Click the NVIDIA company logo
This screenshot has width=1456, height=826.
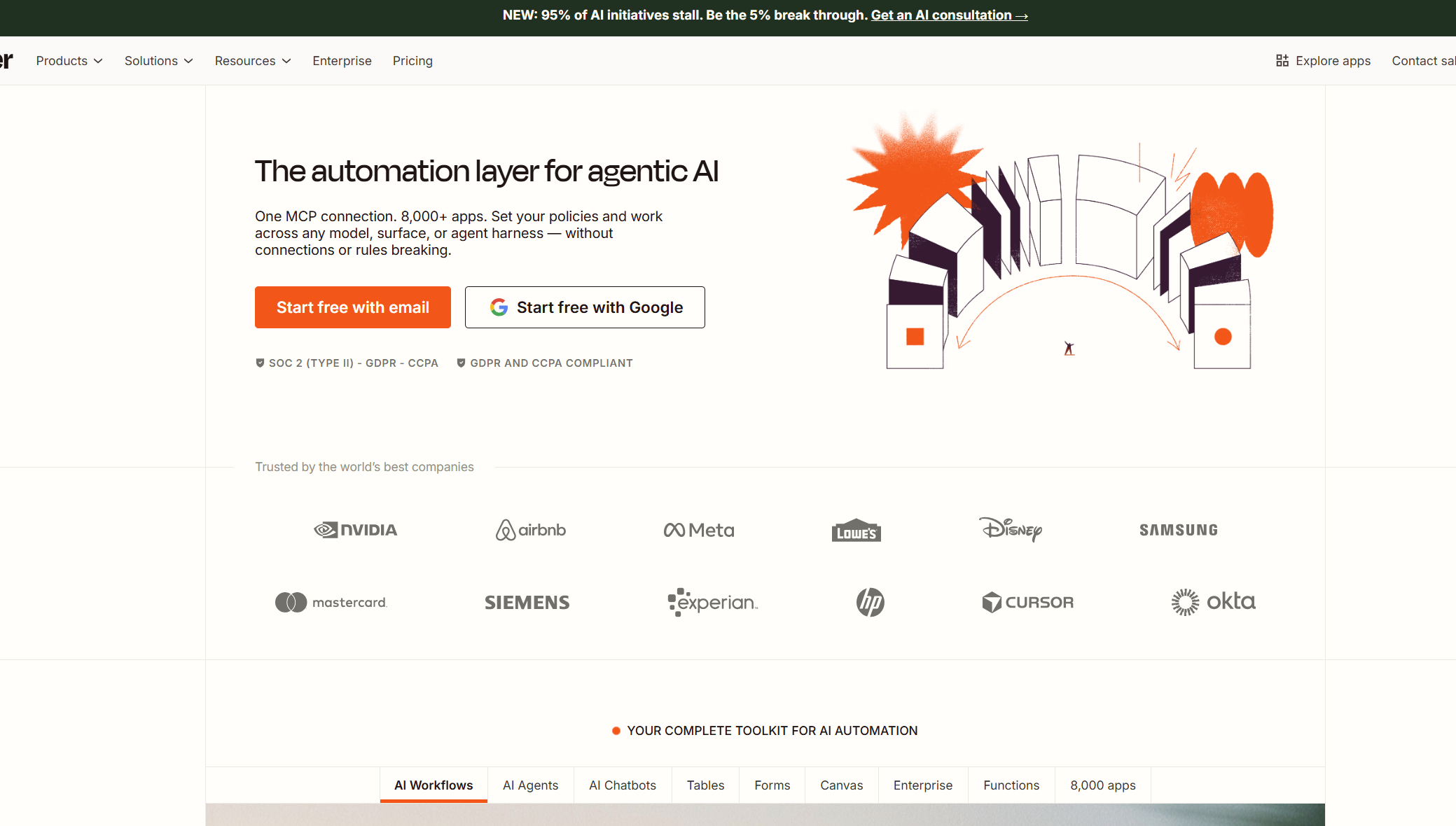(356, 530)
